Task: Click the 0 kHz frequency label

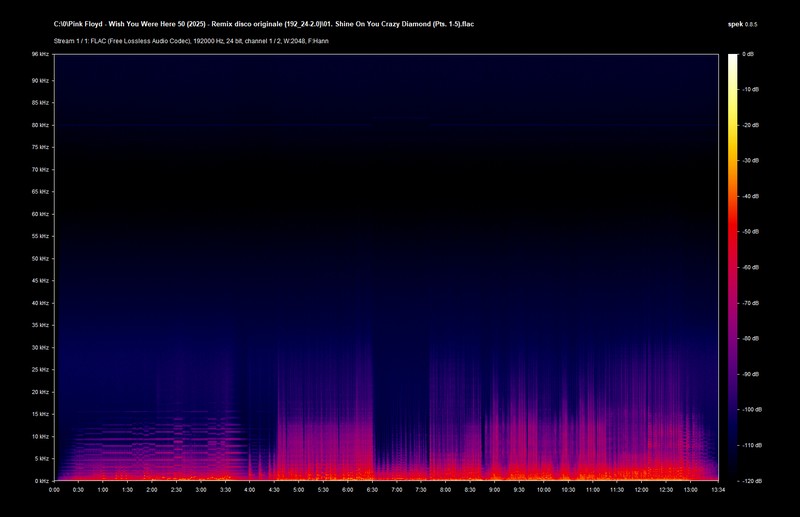Action: coord(45,480)
